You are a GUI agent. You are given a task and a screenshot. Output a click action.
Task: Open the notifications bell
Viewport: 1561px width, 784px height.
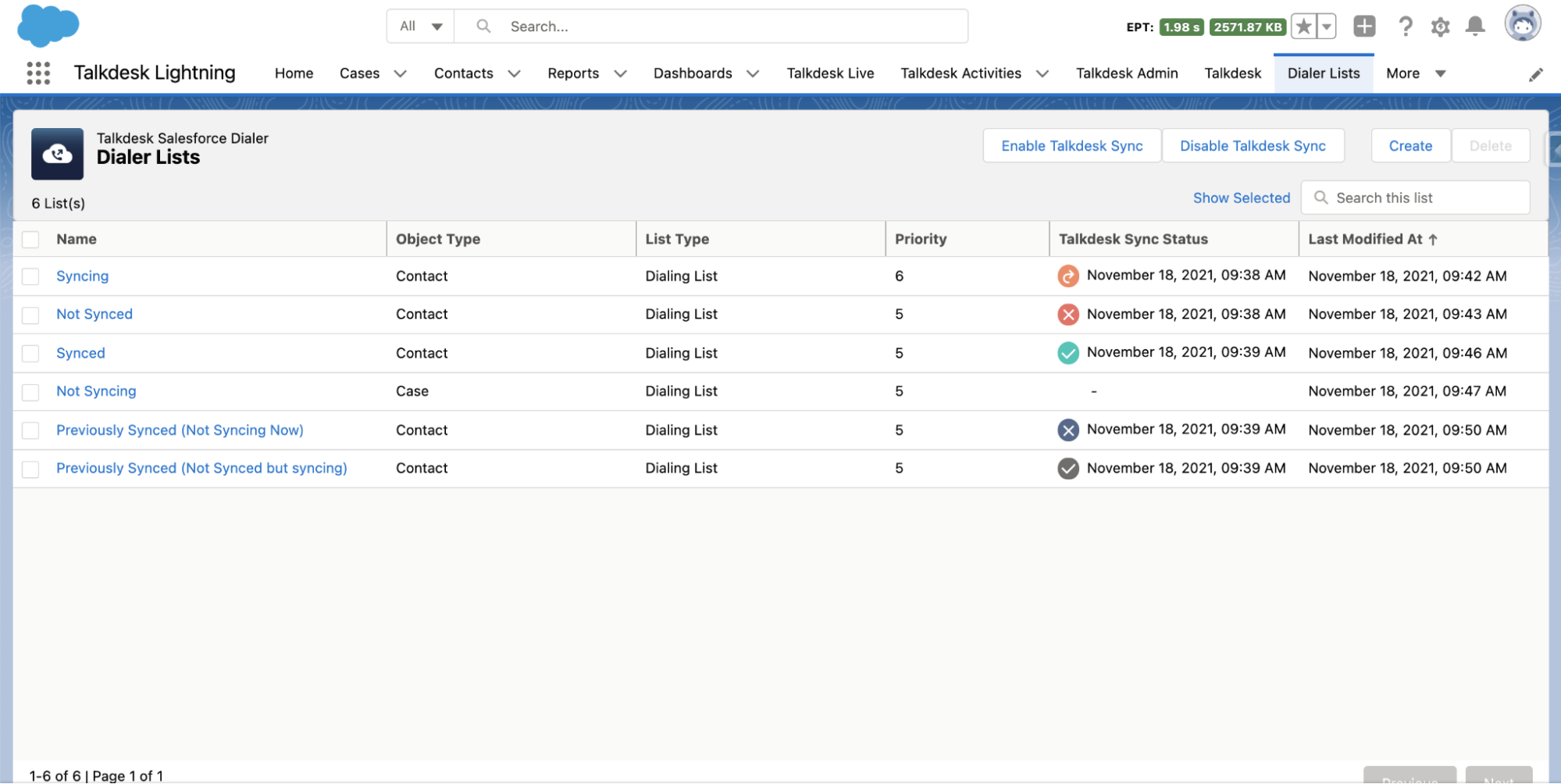[1475, 27]
